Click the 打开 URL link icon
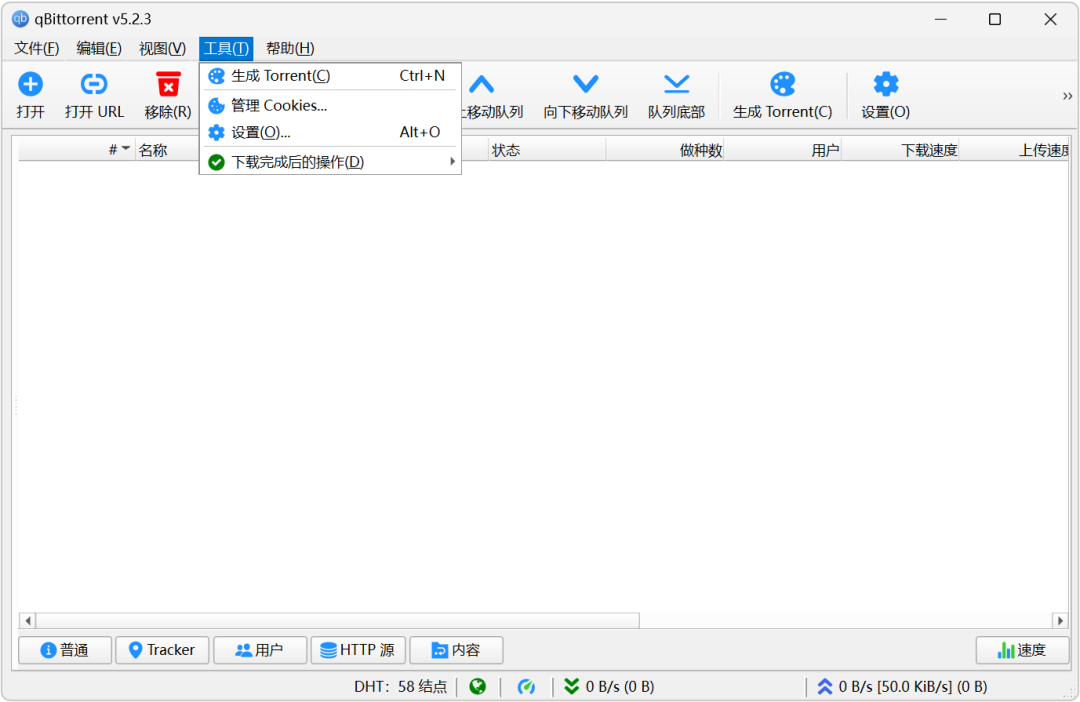 tap(94, 85)
